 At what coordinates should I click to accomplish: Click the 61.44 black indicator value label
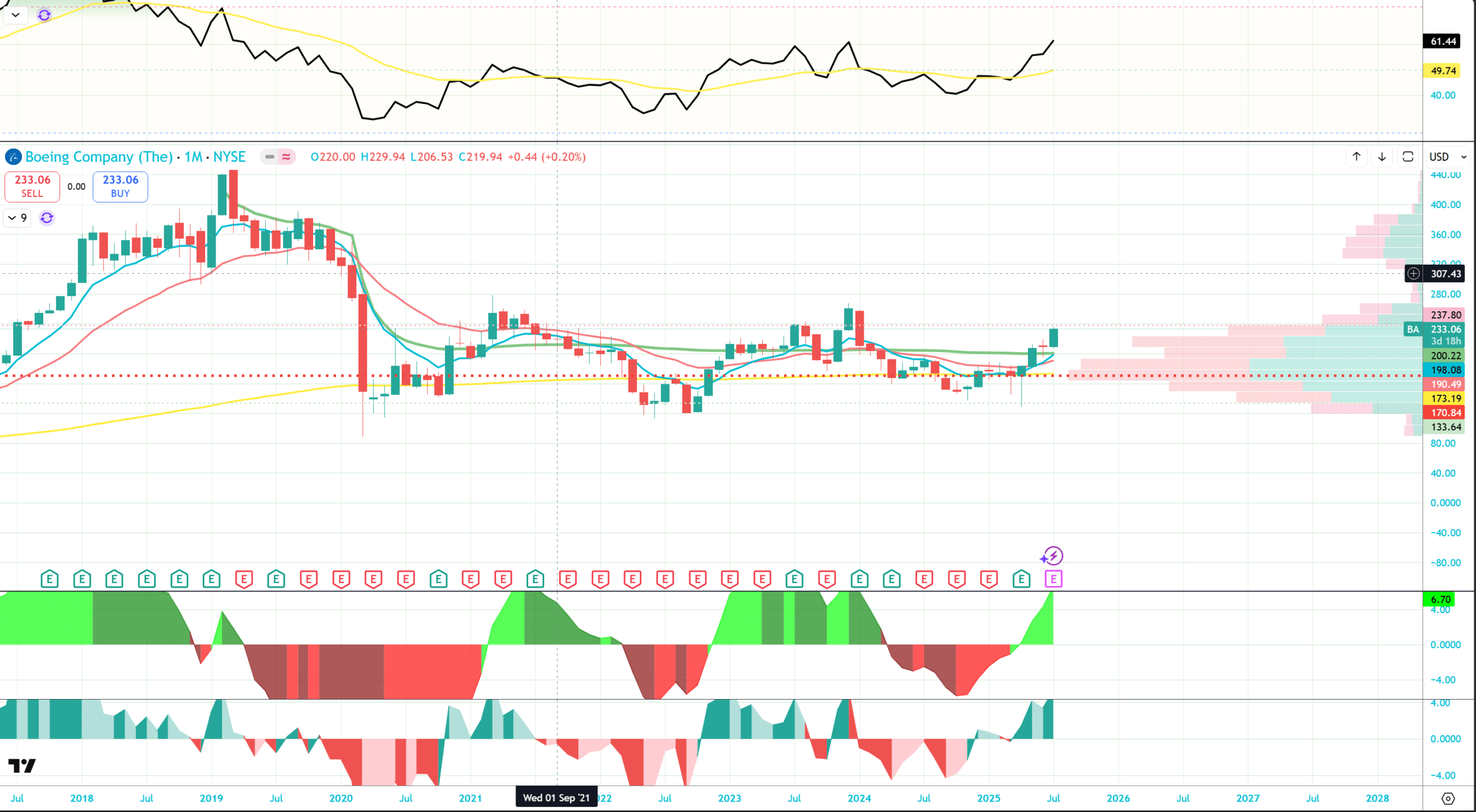click(1443, 41)
